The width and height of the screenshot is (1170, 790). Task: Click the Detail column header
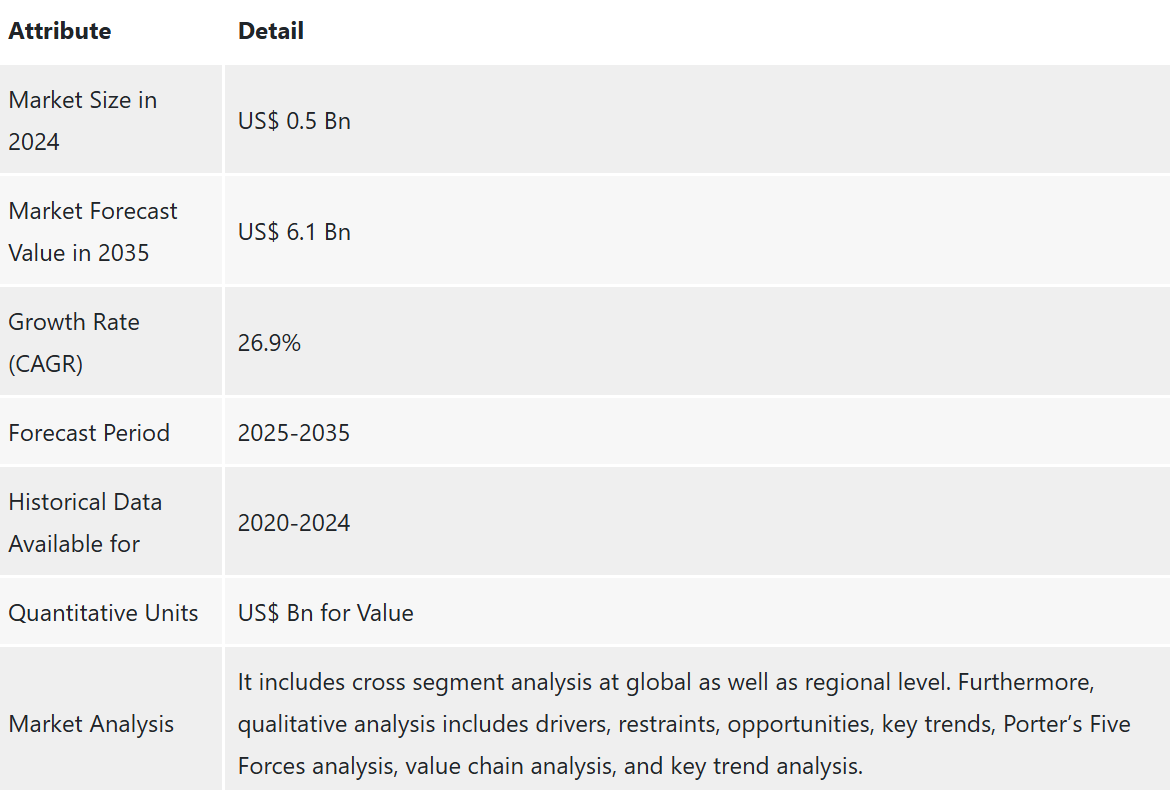pyautogui.click(x=271, y=31)
